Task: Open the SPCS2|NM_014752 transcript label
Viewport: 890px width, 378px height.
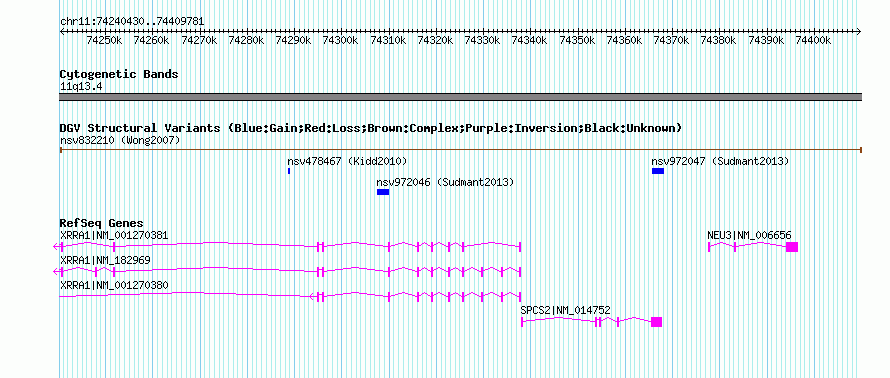Action: tap(565, 310)
